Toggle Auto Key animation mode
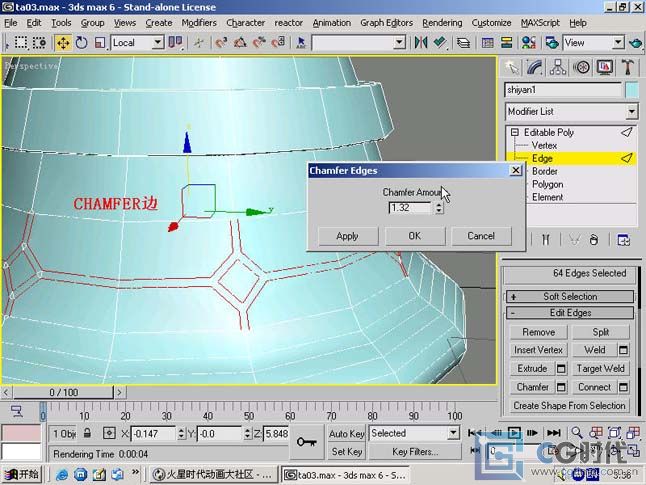This screenshot has height=485, width=646. [346, 433]
